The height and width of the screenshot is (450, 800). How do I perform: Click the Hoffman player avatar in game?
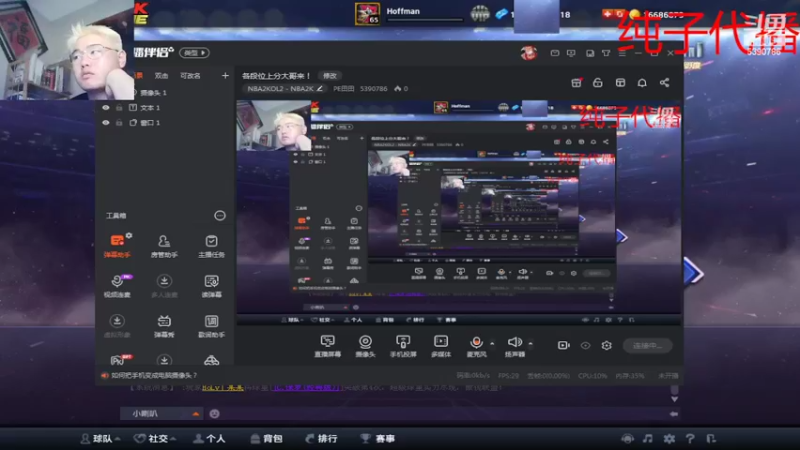367,14
